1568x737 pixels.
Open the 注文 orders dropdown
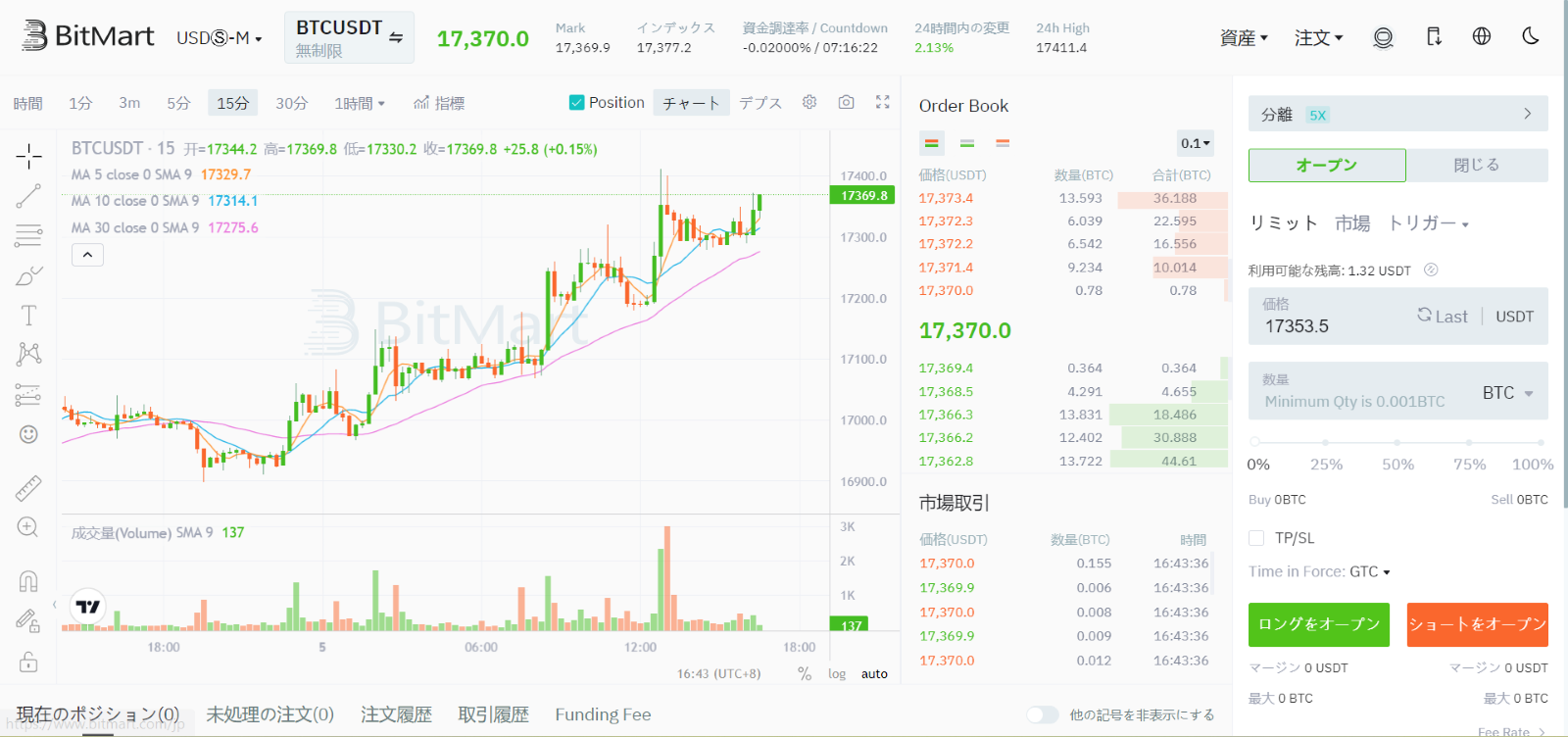click(1318, 38)
